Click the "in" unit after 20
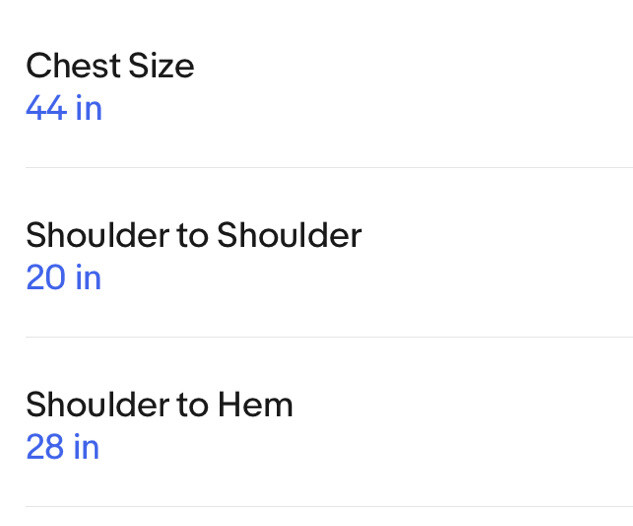Image resolution: width=633 pixels, height=526 pixels. point(88,277)
